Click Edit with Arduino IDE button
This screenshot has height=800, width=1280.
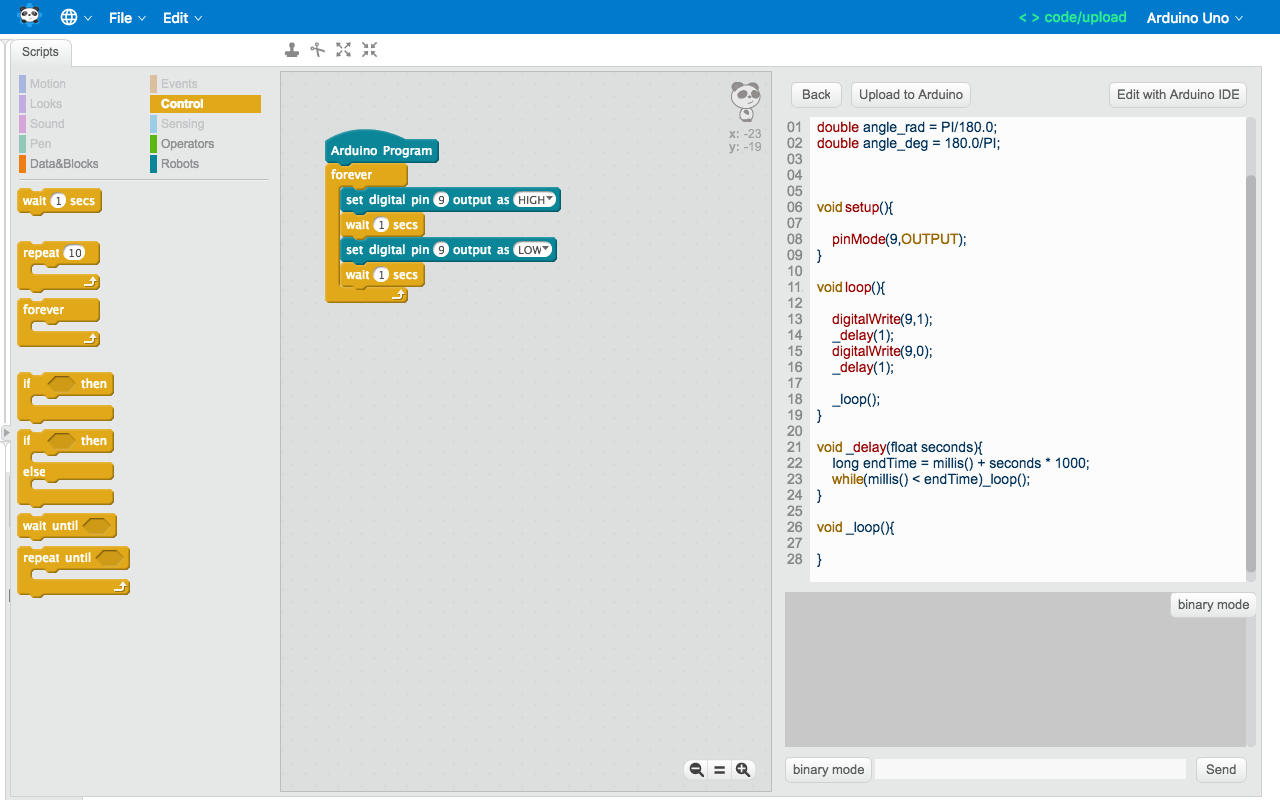coord(1178,94)
